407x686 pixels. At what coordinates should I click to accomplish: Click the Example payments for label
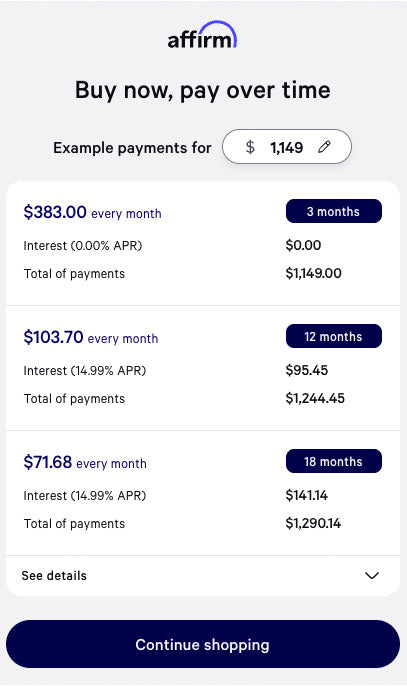pos(132,148)
